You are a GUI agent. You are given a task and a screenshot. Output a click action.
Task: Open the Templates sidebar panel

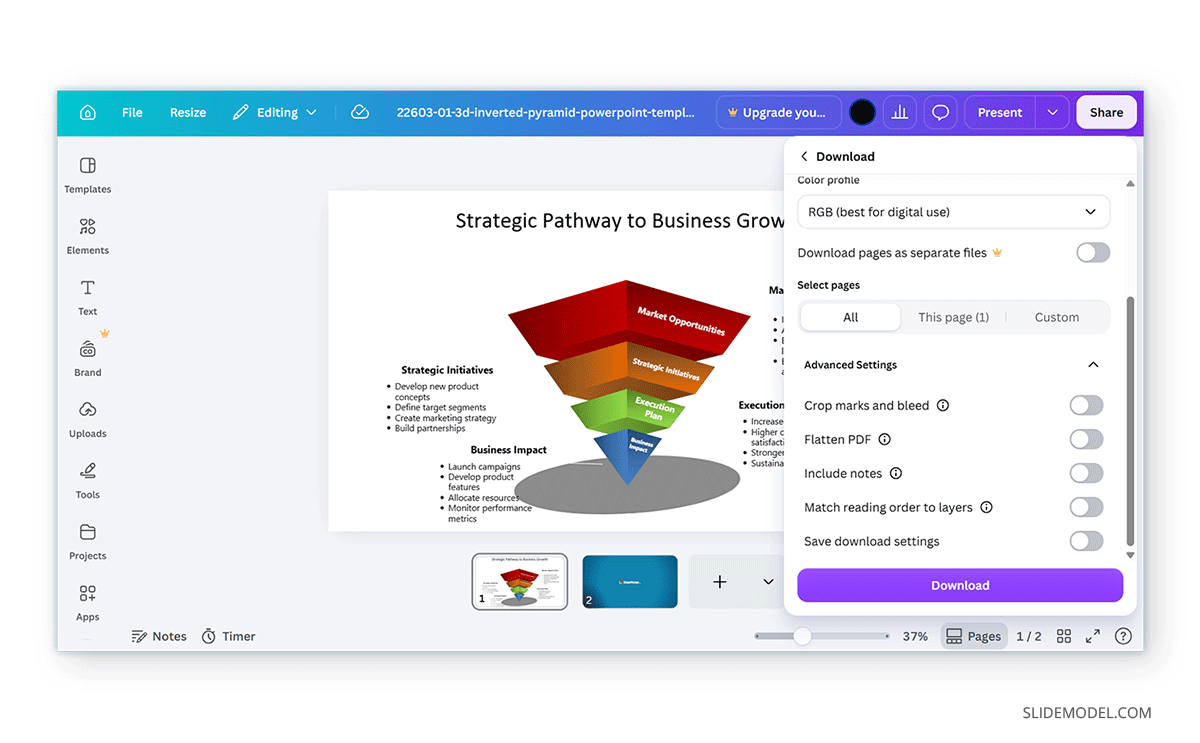click(88, 174)
